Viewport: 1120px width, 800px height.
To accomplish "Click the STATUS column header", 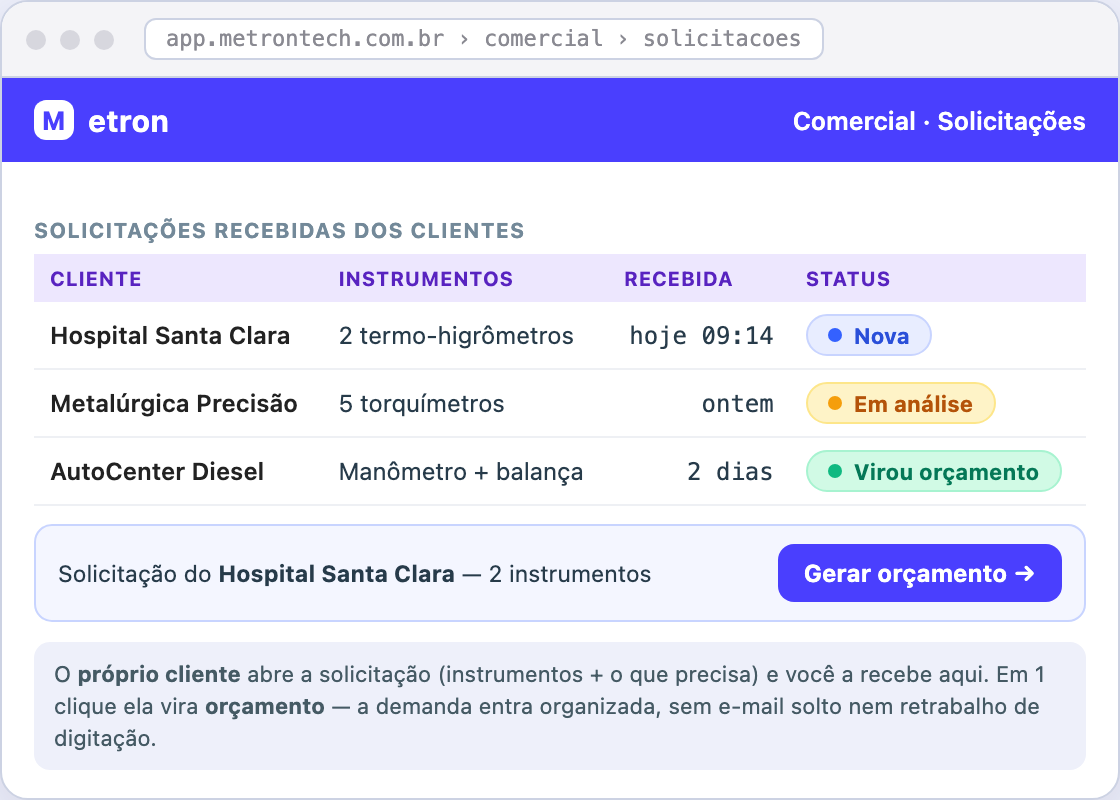I will 848,279.
